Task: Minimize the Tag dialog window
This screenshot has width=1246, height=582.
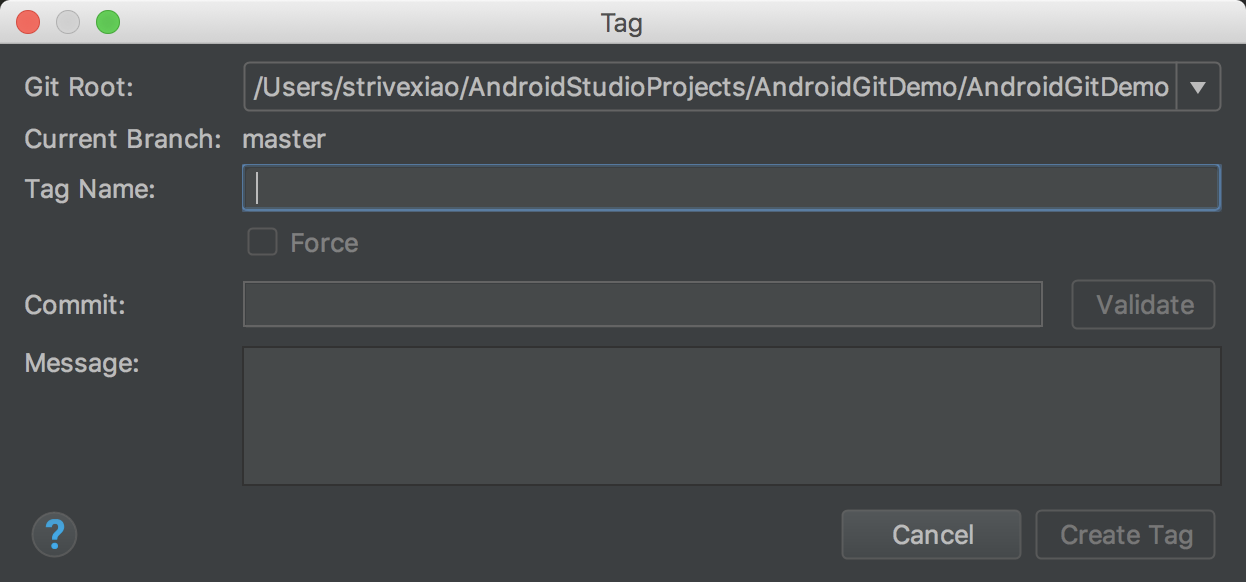Action: point(68,21)
